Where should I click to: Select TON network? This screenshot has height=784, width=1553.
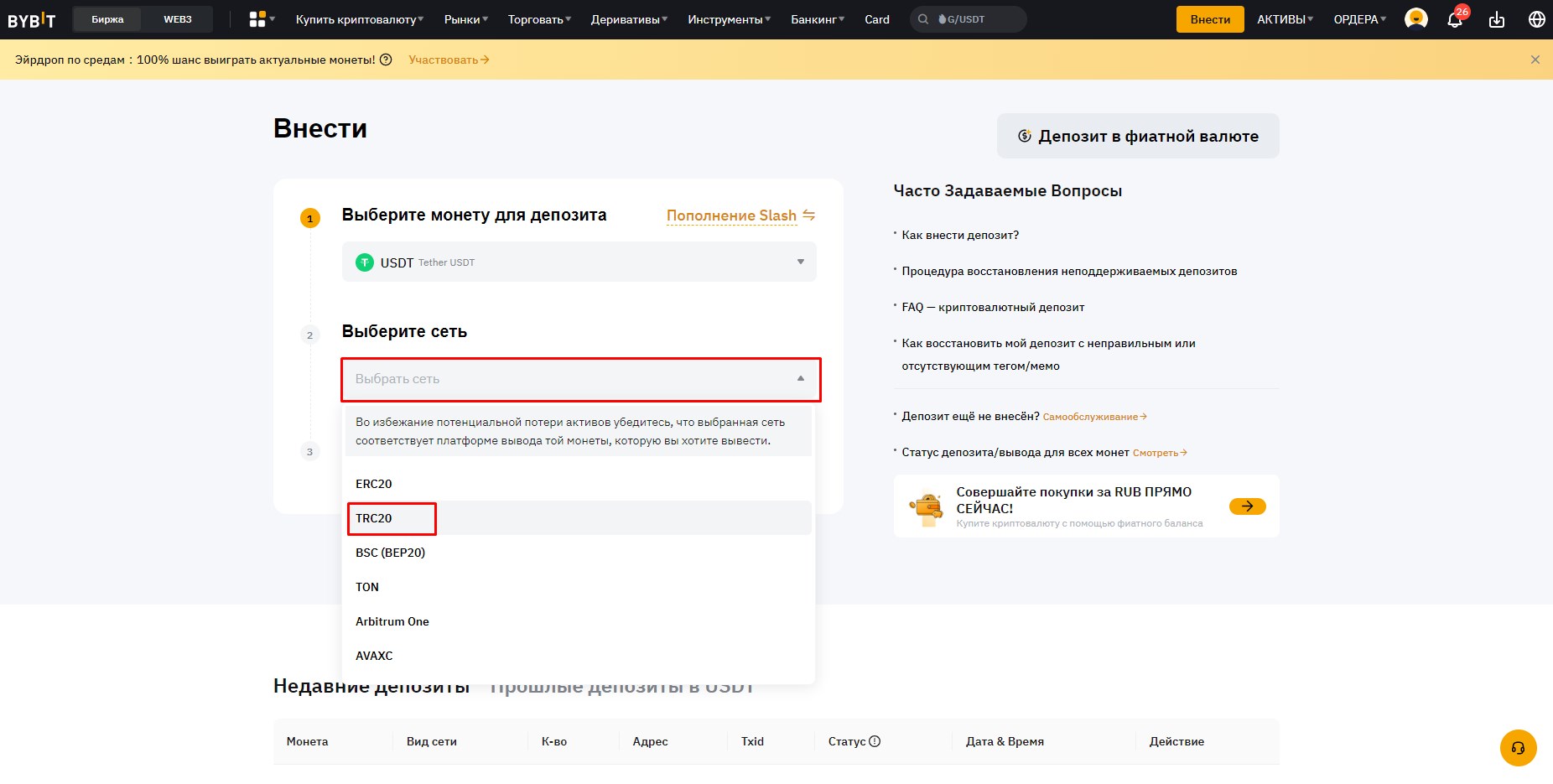coord(579,587)
